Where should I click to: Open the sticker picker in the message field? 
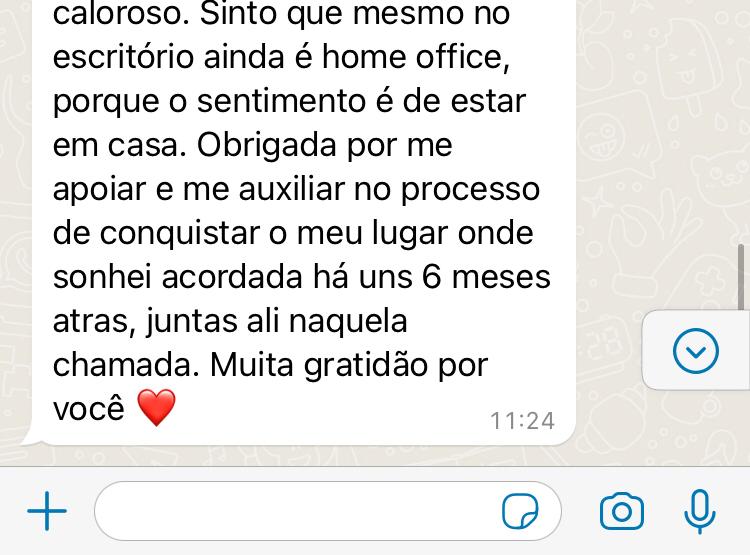[520, 511]
